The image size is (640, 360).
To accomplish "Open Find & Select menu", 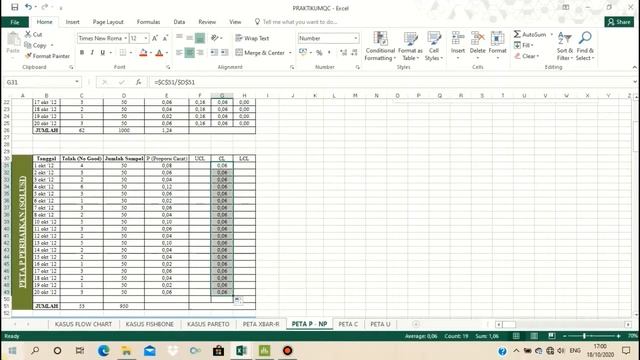I will point(585,46).
